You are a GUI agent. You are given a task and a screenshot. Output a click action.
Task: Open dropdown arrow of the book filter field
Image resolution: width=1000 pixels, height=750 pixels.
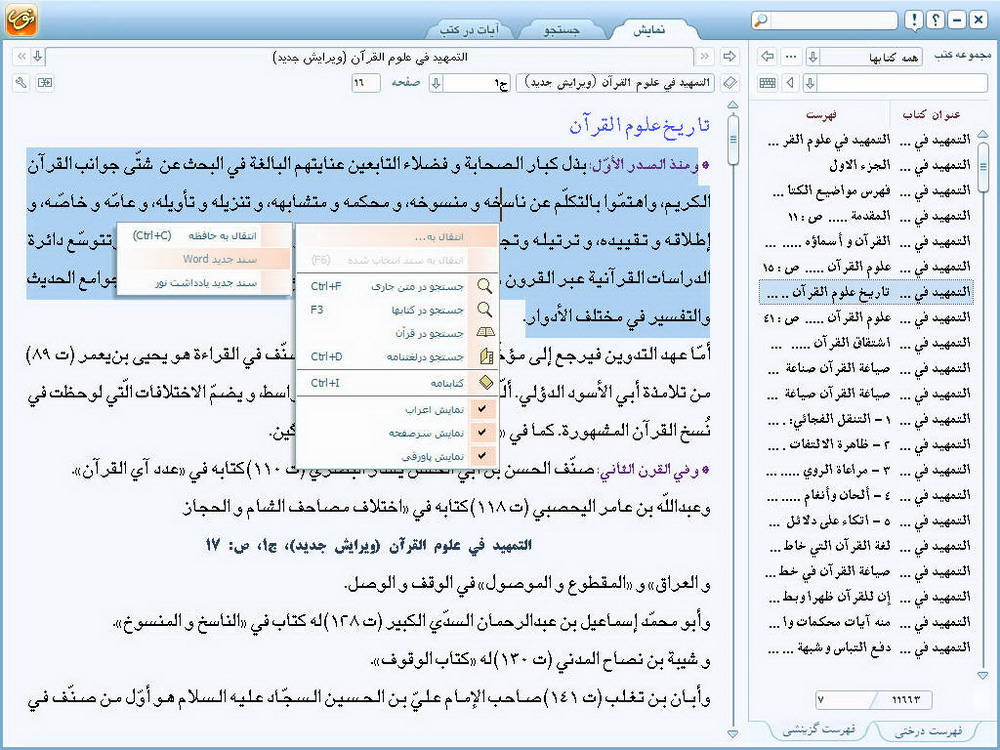click(811, 83)
